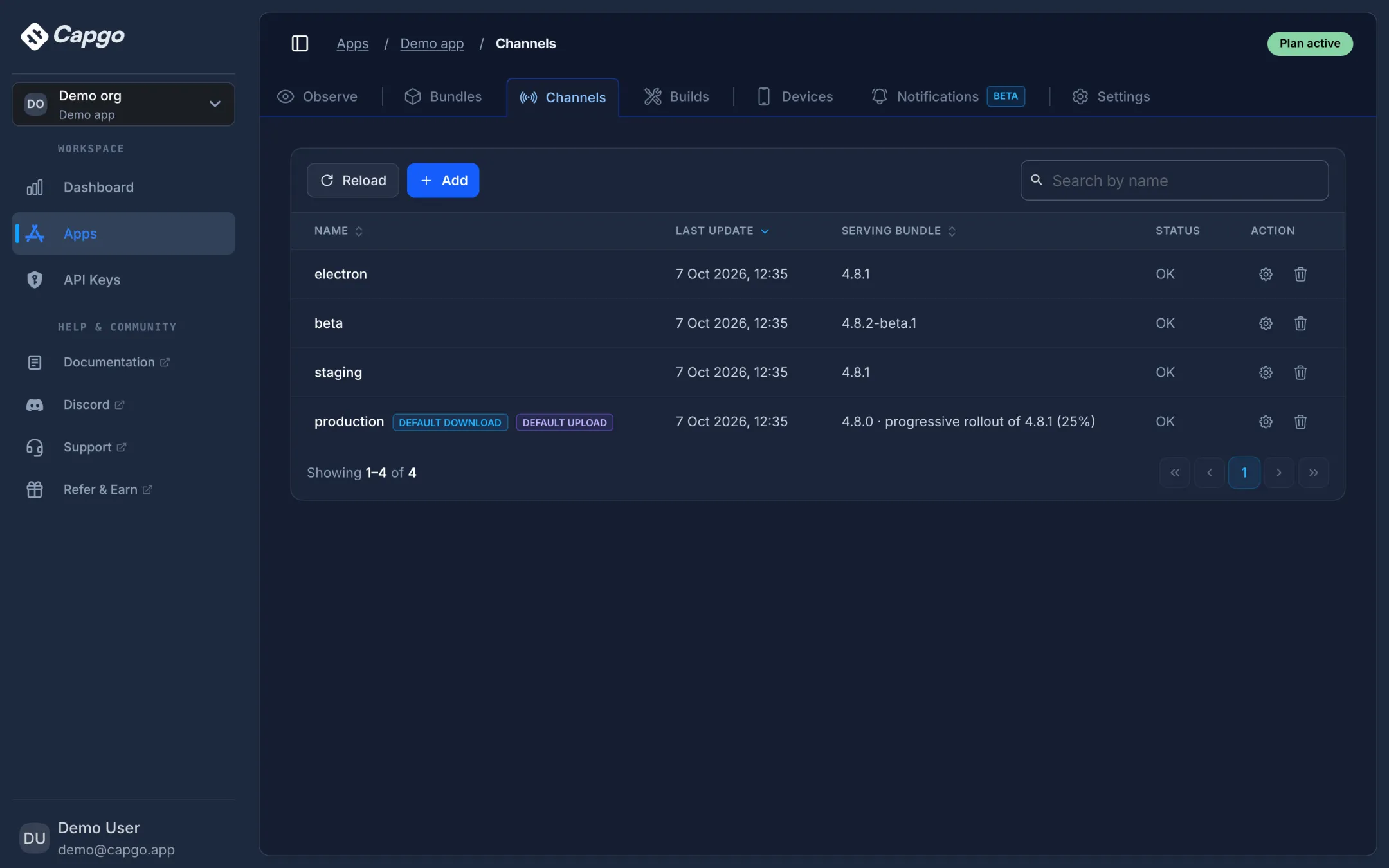Open settings gear for beta channel
This screenshot has height=868, width=1389.
click(x=1266, y=323)
